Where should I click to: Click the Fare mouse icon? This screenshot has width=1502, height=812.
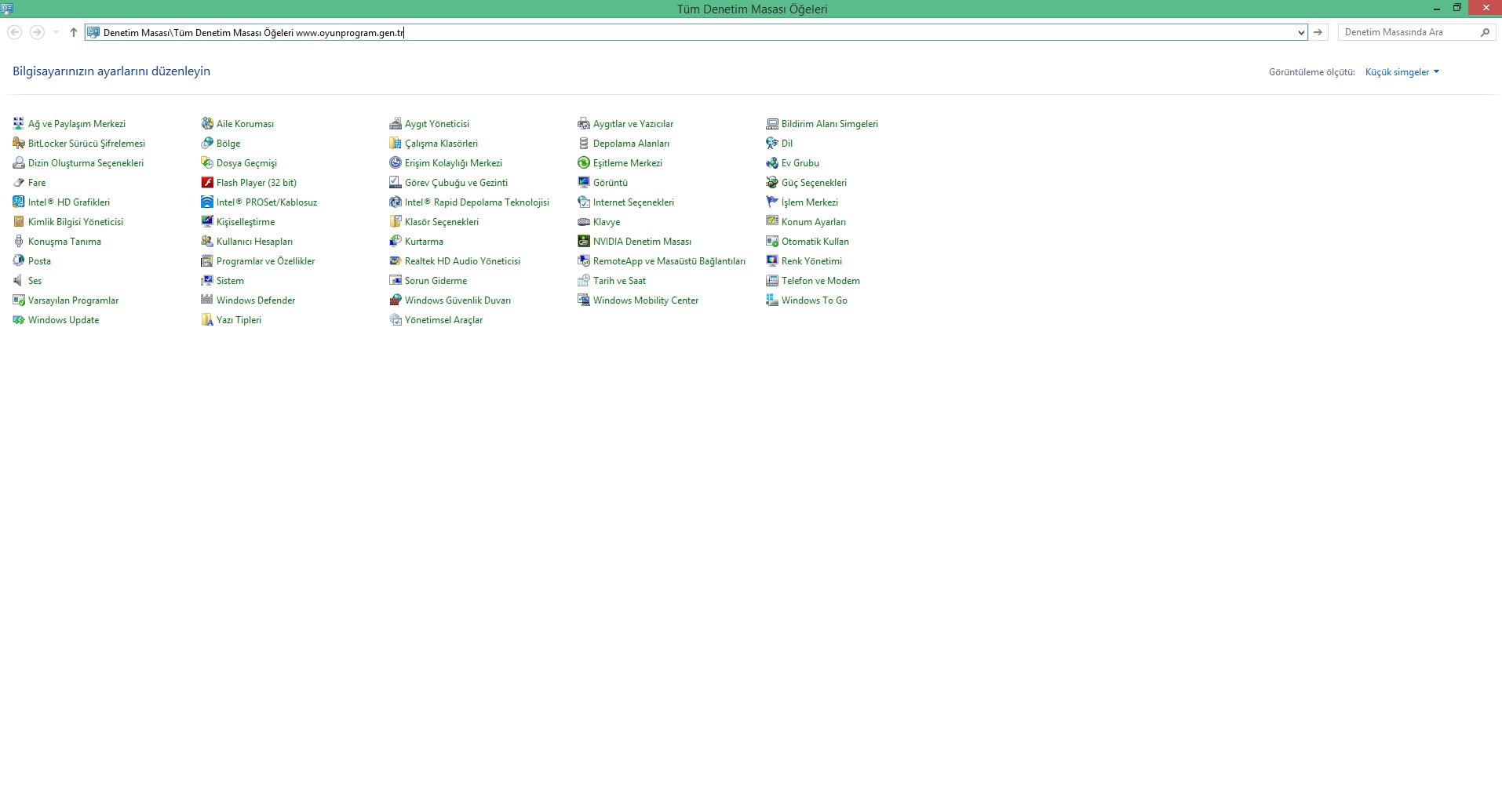[19, 182]
